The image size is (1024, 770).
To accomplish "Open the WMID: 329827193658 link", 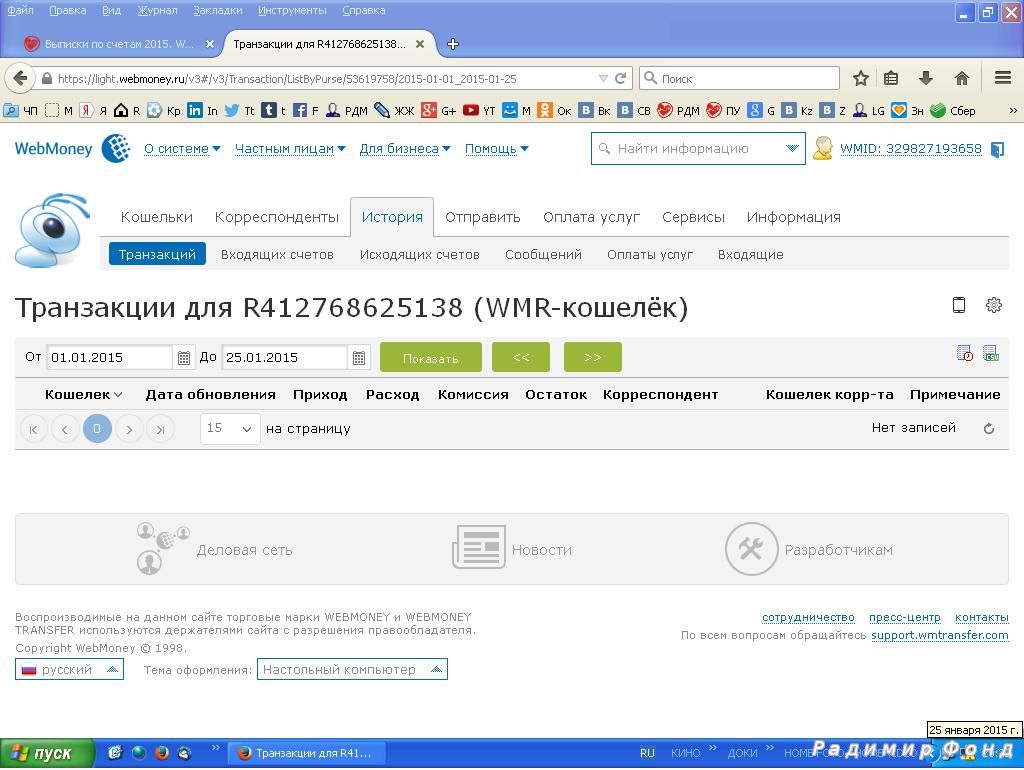I will 910,149.
